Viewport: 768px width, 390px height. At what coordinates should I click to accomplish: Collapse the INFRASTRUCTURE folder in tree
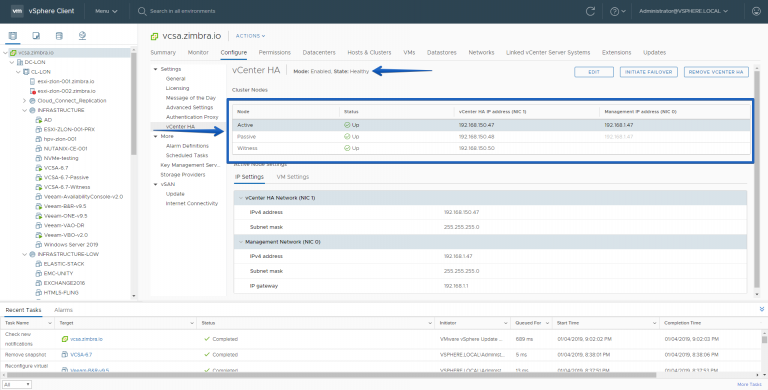pyautogui.click(x=24, y=110)
